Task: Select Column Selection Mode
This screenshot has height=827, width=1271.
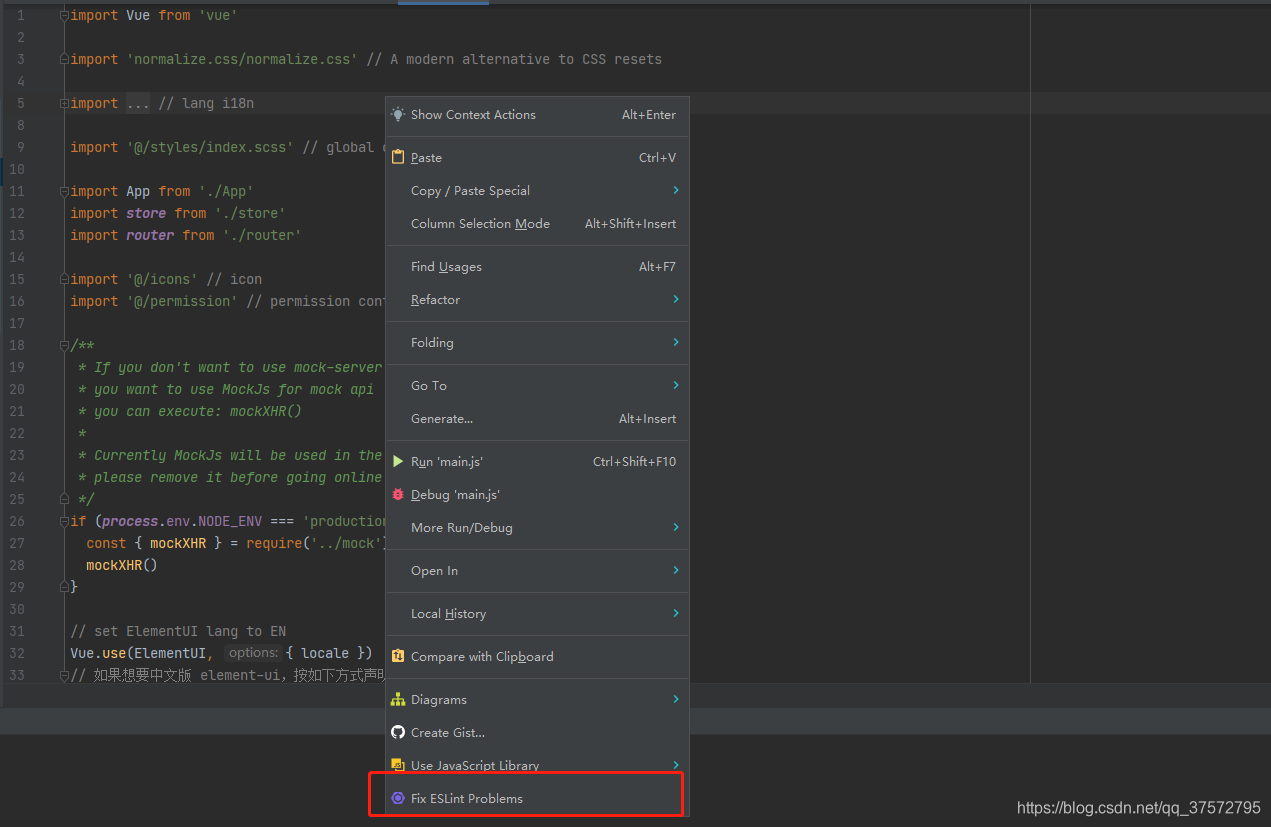Action: [x=480, y=223]
